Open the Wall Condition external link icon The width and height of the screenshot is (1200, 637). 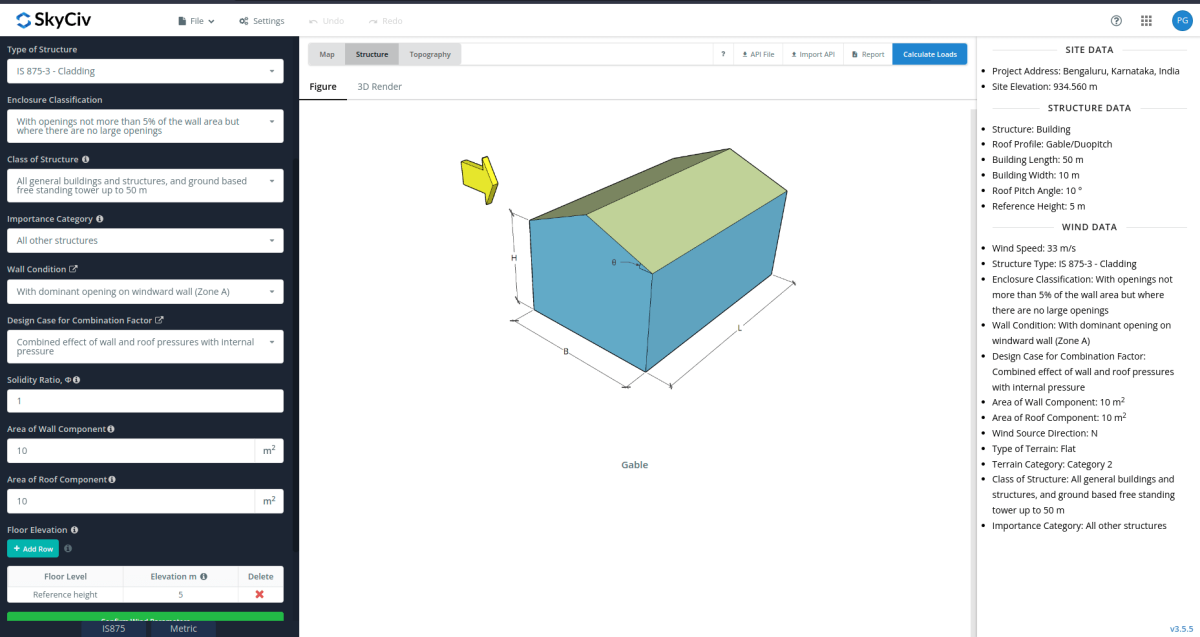point(73,270)
